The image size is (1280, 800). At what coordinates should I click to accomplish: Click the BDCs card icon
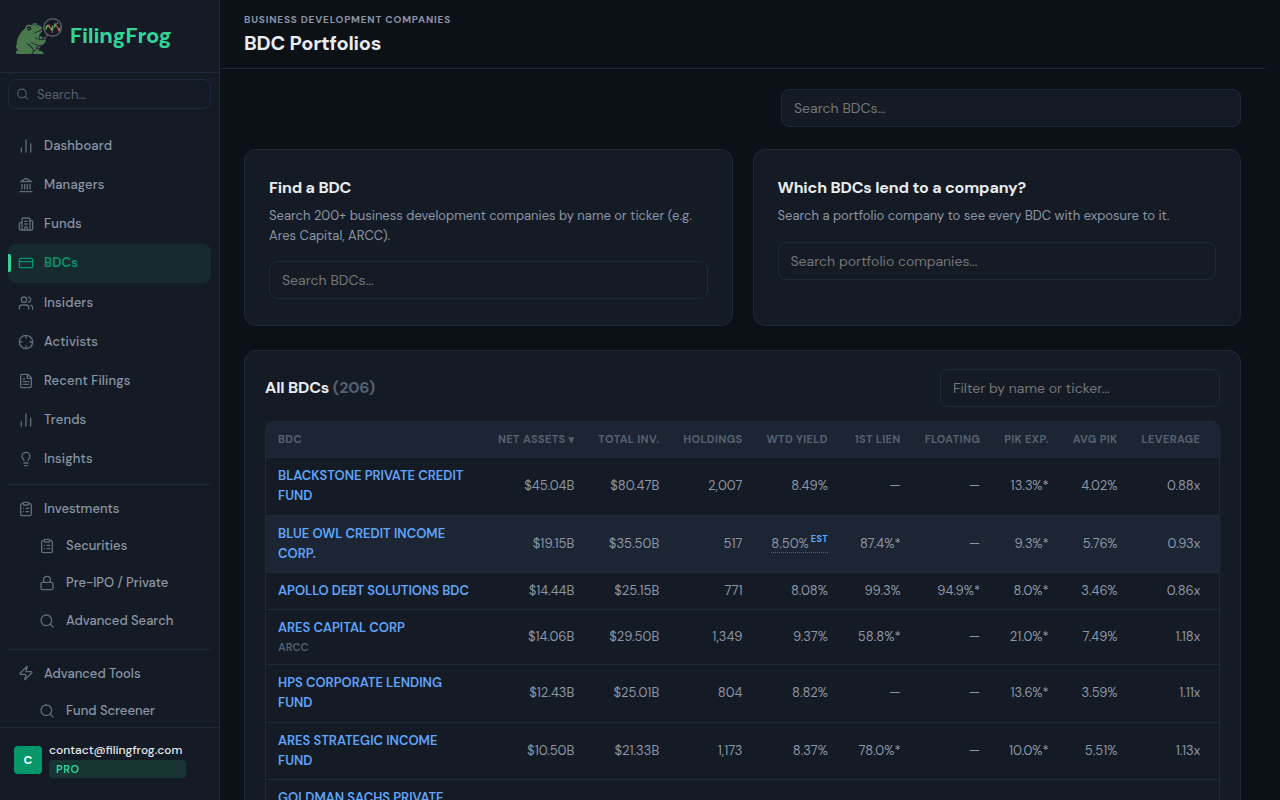pos(26,263)
